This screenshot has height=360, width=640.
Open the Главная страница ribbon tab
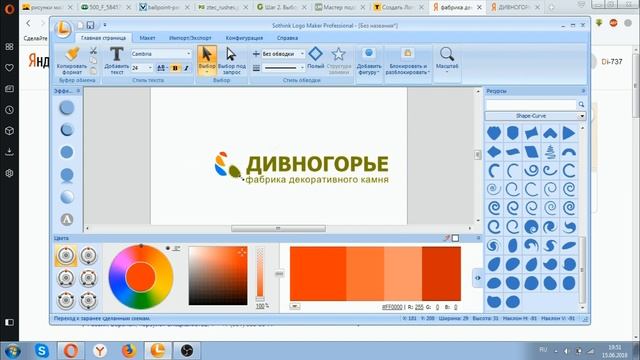coord(104,38)
